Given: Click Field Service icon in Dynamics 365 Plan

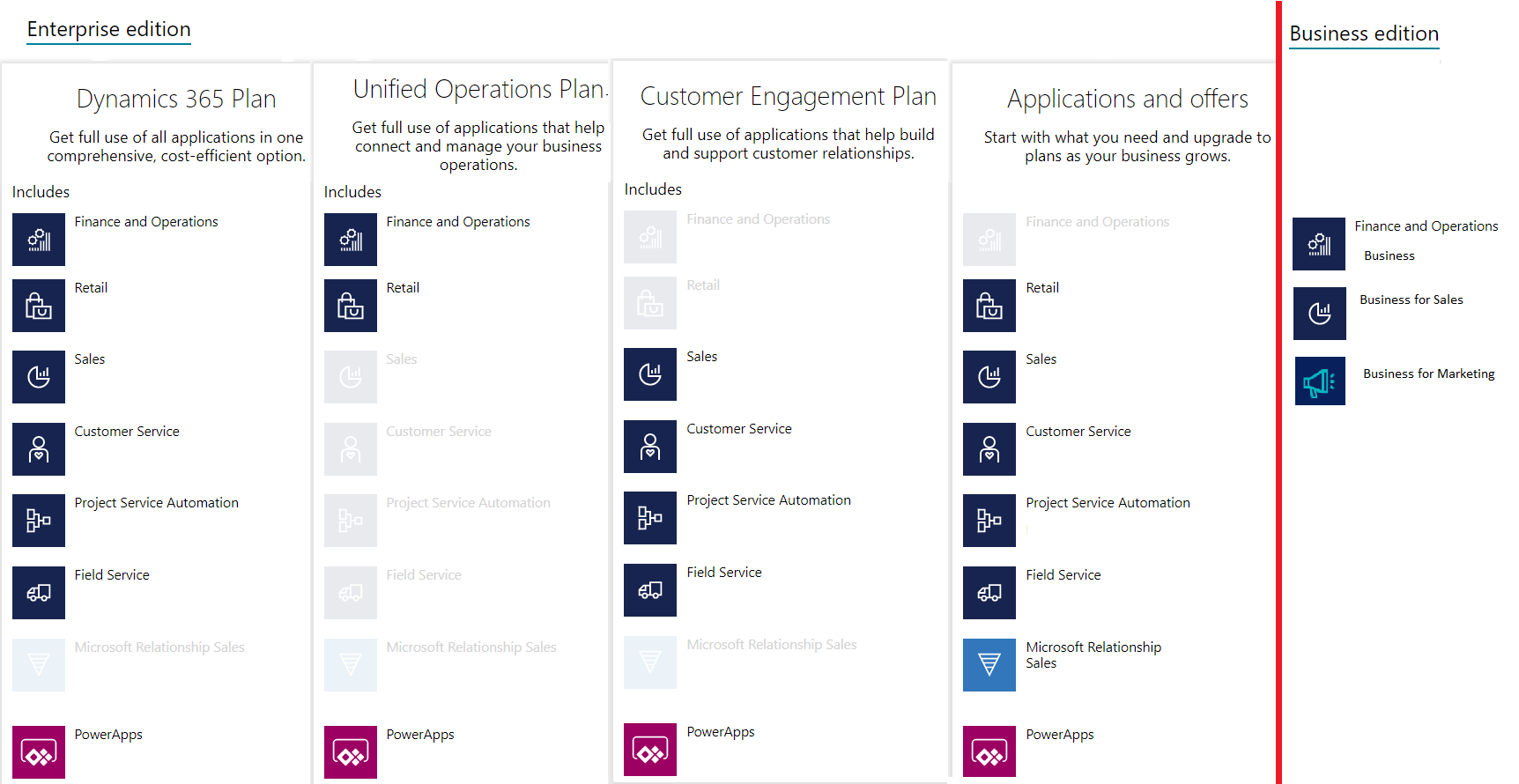Looking at the screenshot, I should [x=39, y=593].
